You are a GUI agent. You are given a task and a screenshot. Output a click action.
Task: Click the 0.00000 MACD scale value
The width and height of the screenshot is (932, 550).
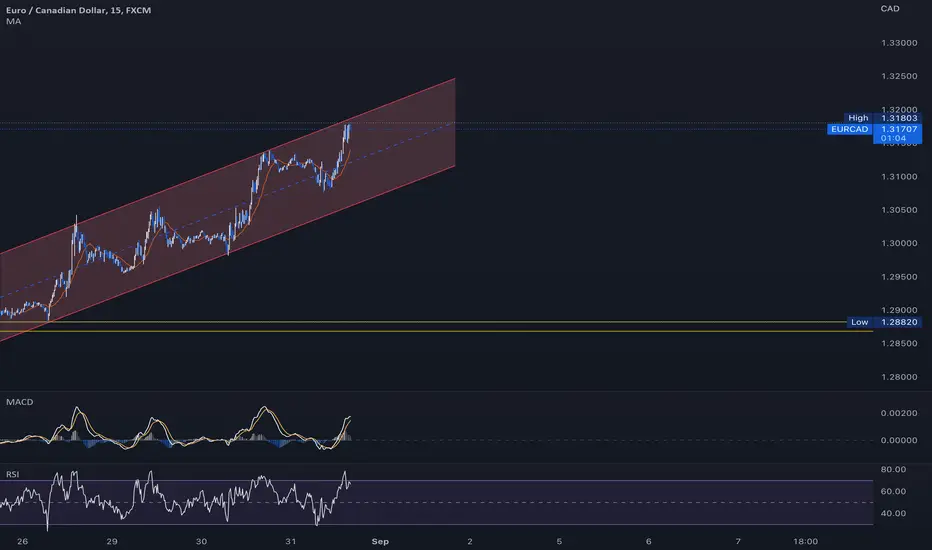point(899,440)
